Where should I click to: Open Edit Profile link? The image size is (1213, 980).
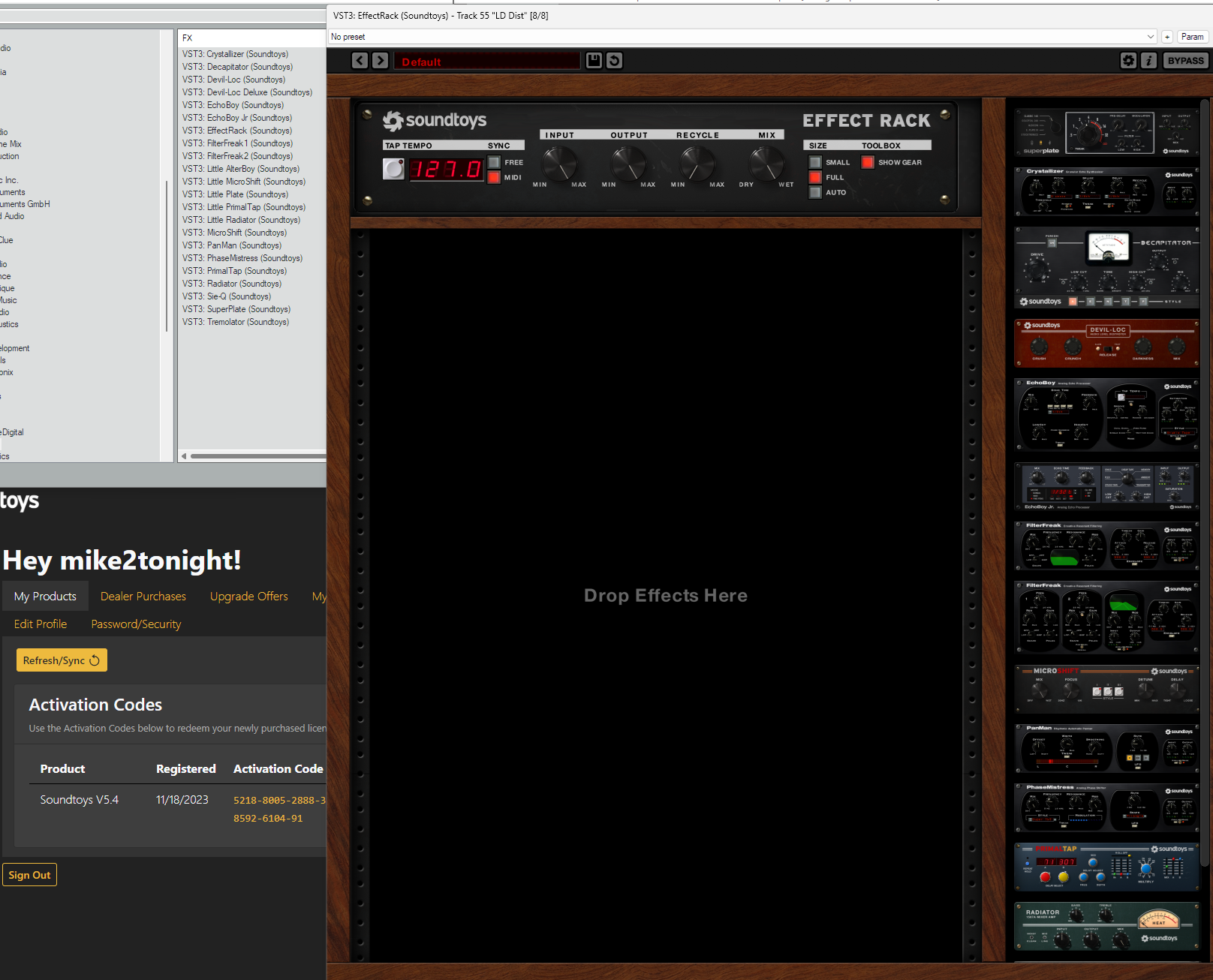point(41,624)
